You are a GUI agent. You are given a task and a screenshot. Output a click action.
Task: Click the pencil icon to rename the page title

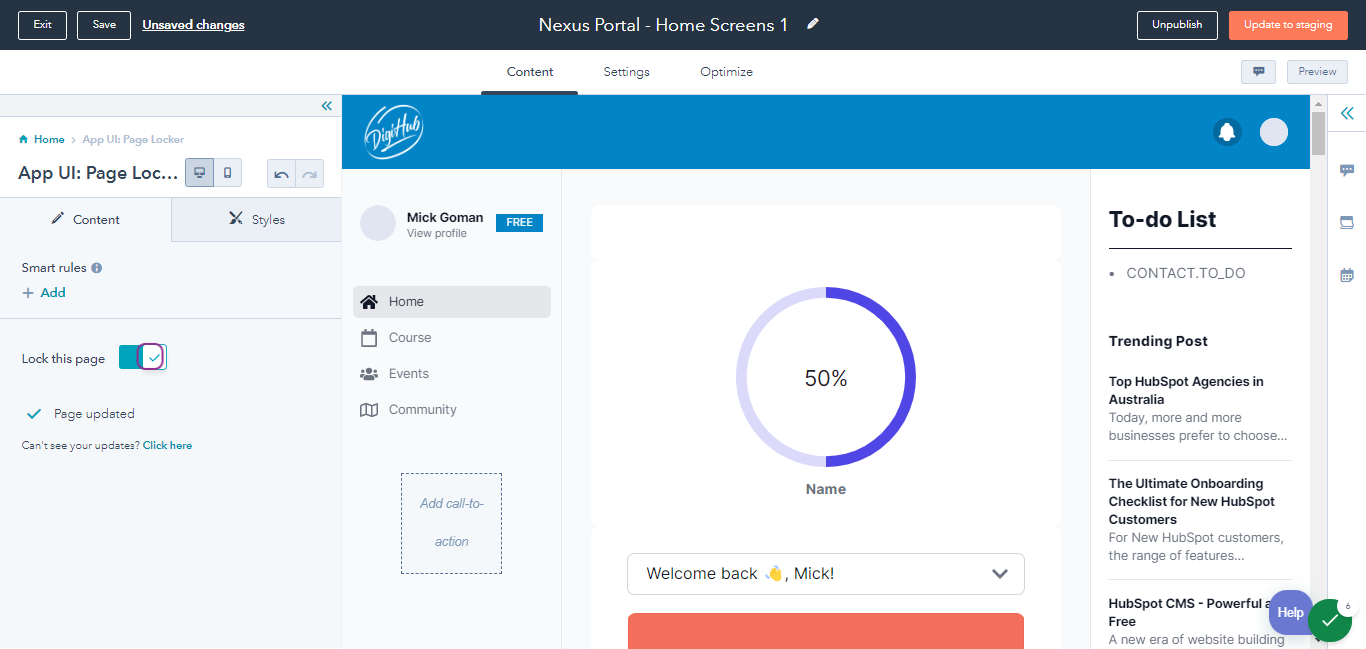pos(813,24)
